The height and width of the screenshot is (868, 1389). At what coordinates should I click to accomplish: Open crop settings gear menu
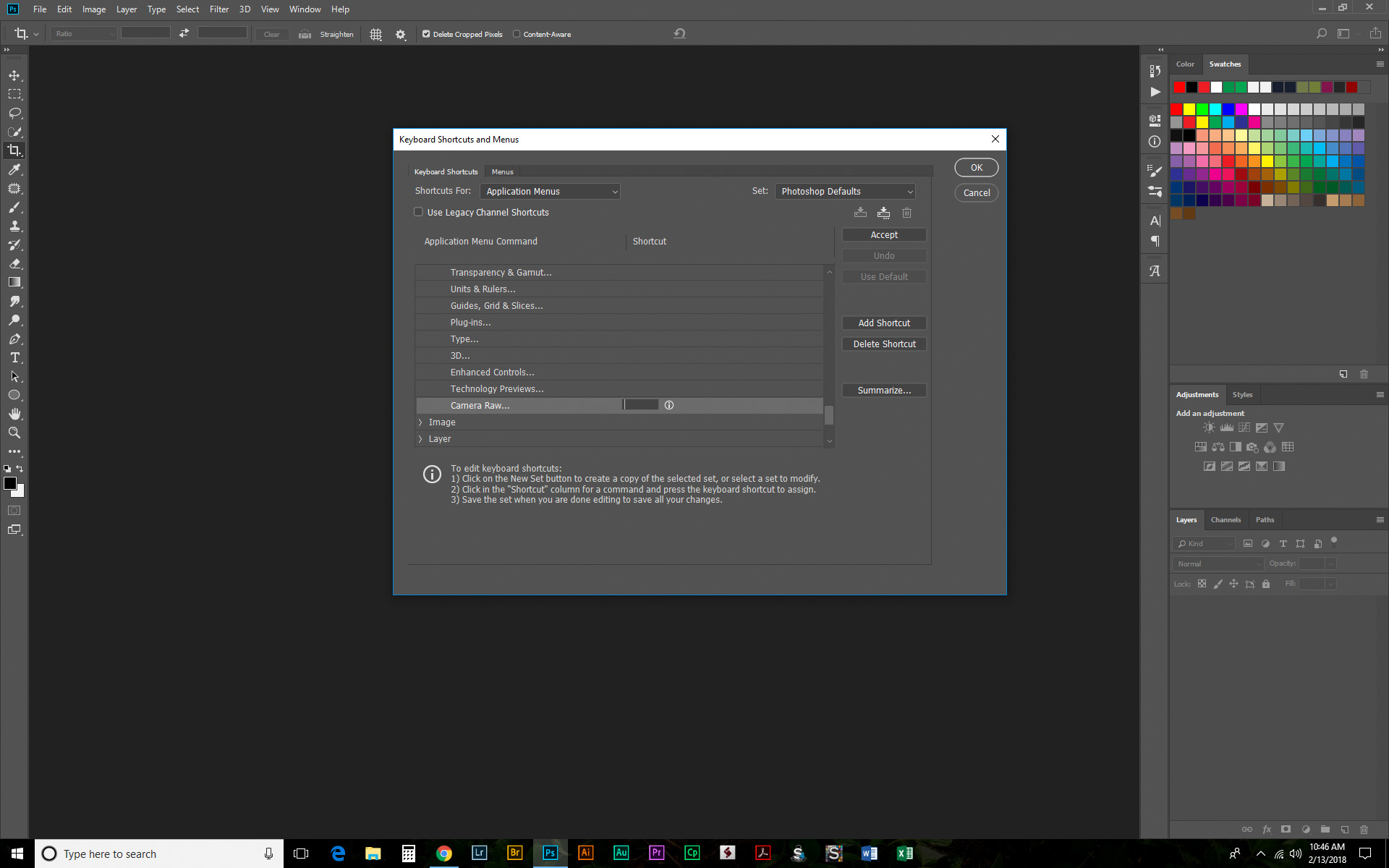pos(401,34)
